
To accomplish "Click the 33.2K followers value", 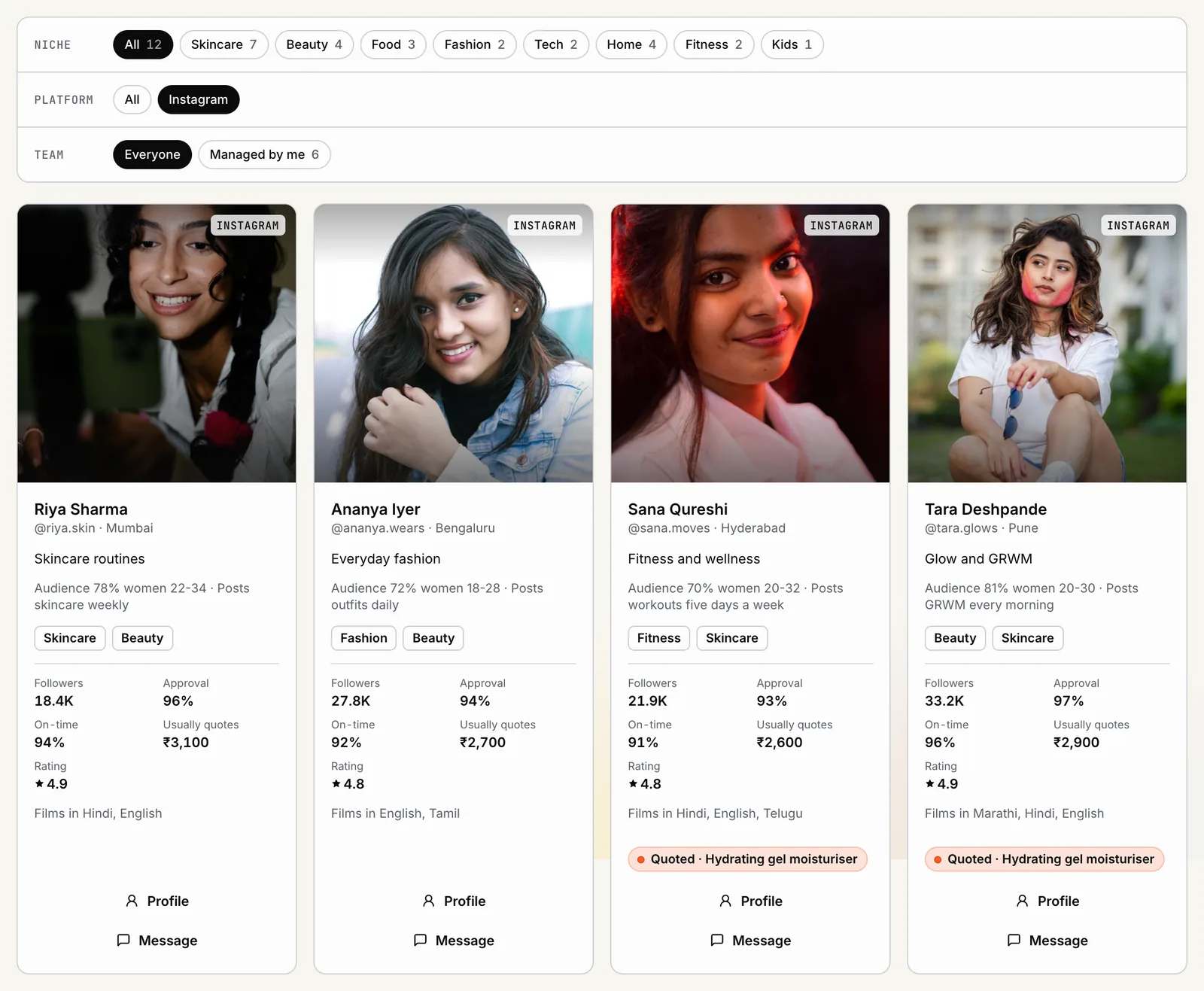I will [x=944, y=701].
